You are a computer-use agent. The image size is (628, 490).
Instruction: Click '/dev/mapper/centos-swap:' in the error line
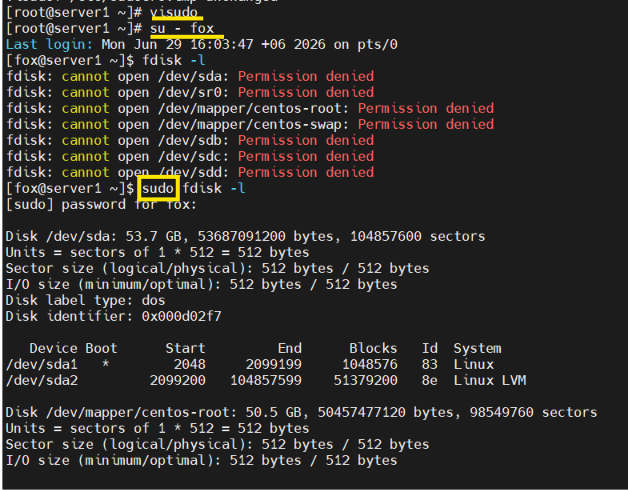click(254, 124)
